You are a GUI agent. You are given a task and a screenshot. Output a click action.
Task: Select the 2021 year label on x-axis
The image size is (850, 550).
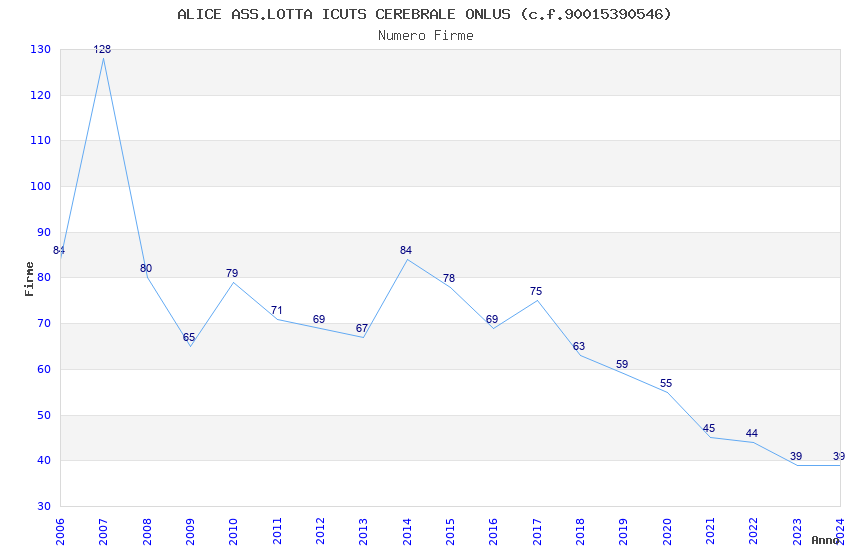pos(710,531)
